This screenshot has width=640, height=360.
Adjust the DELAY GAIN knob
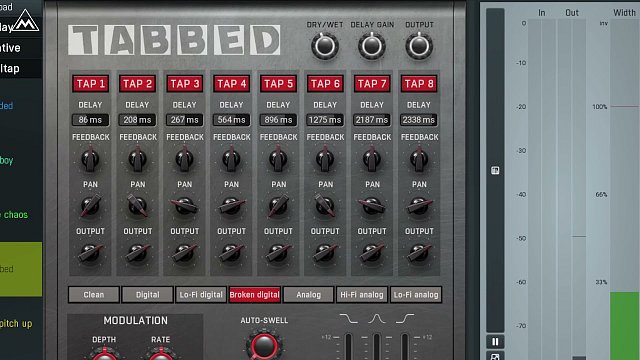[x=372, y=46]
